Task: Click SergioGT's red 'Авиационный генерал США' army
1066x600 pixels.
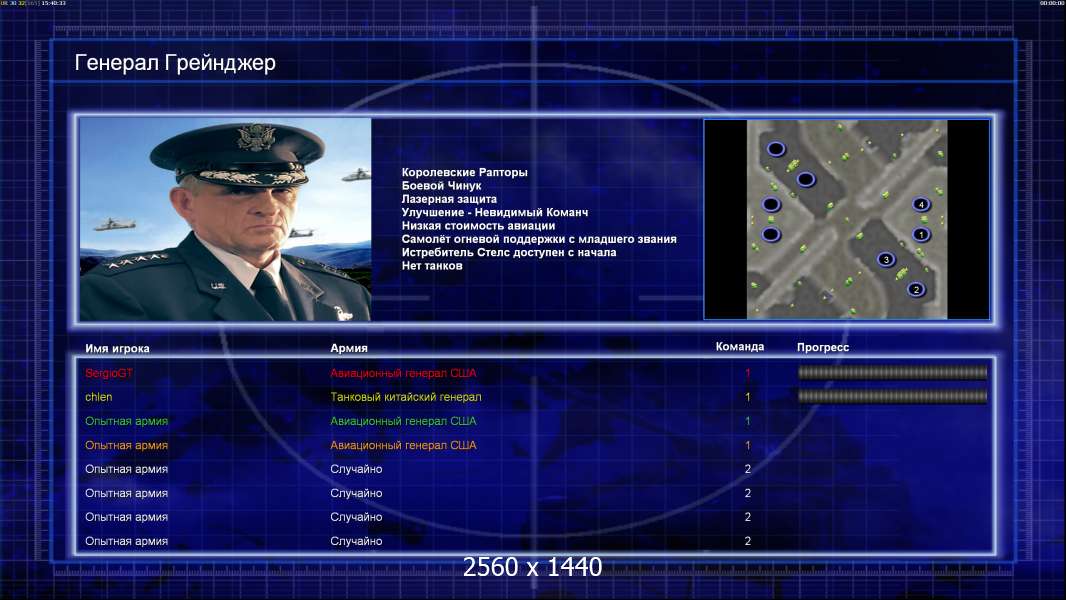Action: coord(403,373)
